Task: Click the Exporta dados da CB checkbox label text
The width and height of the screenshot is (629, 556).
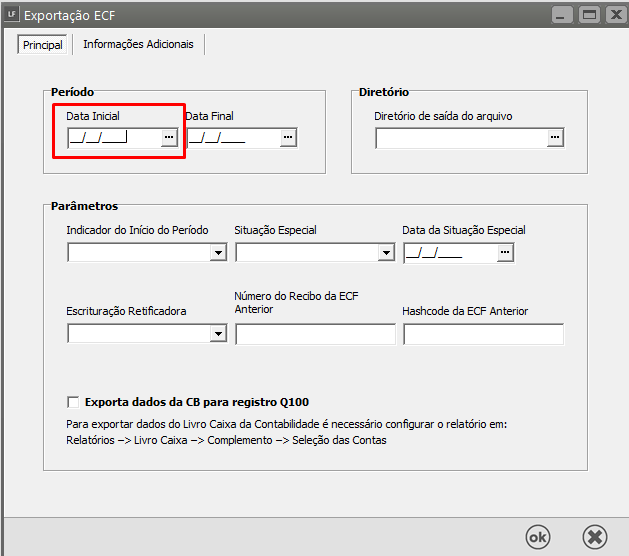Action: (x=197, y=402)
